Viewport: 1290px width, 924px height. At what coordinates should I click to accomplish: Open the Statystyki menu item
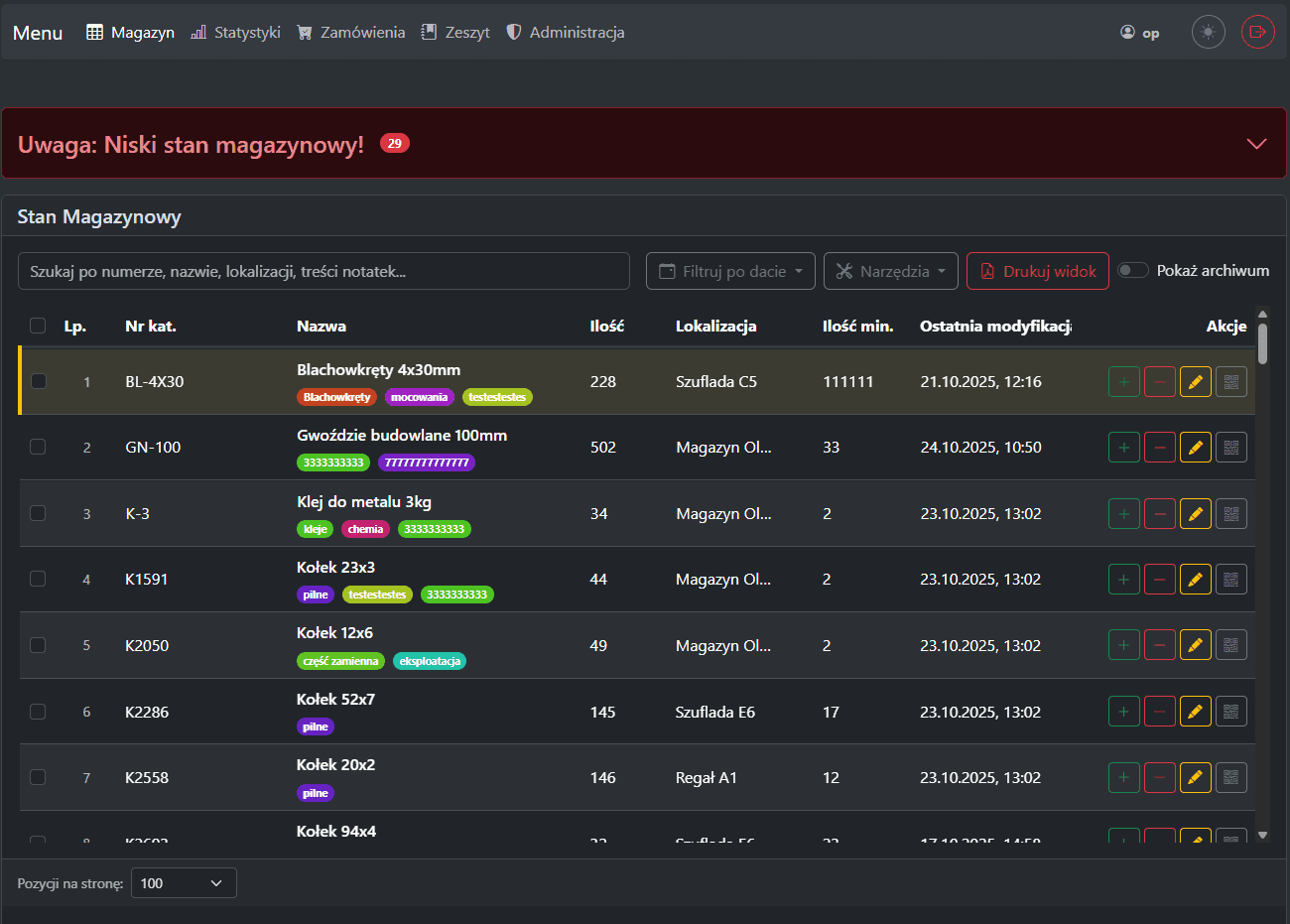coord(236,33)
